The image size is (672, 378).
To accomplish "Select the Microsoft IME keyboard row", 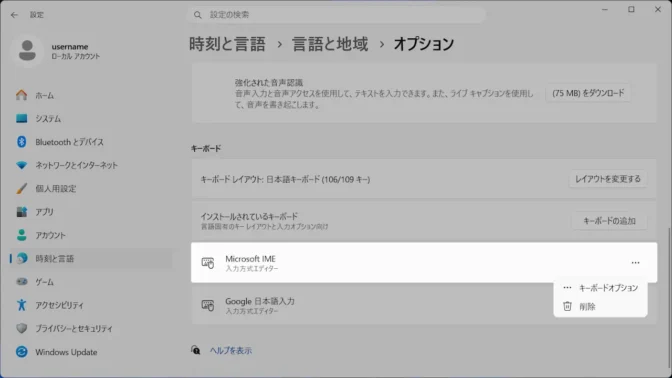I will click(424, 263).
